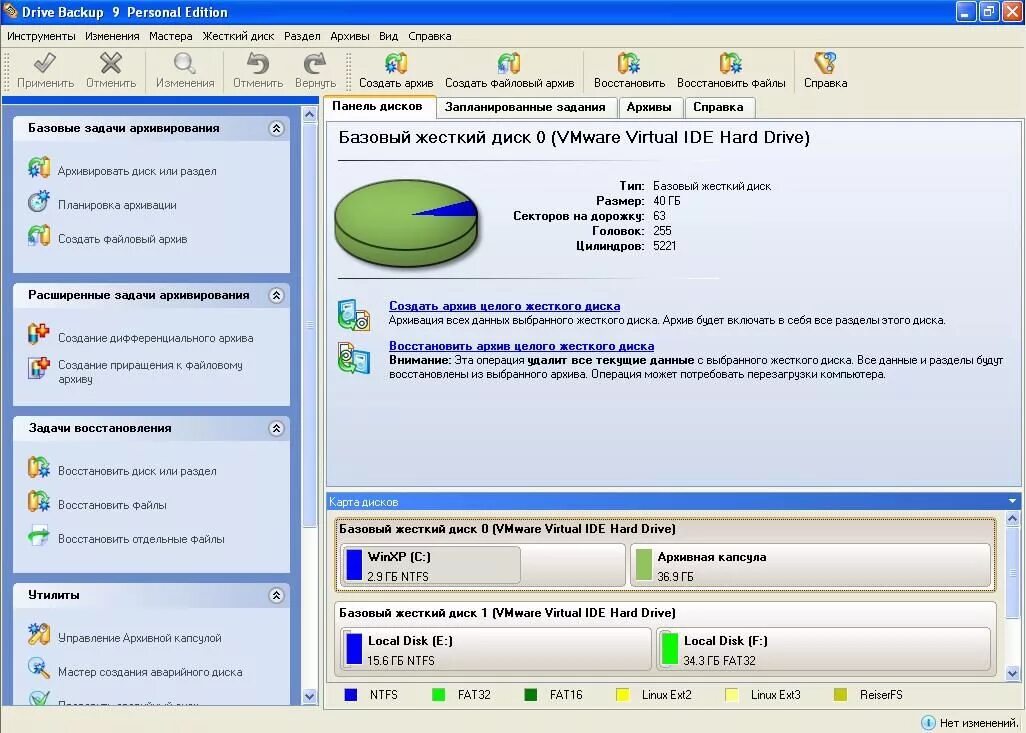This screenshot has height=733, width=1026.
Task: Open Архивировать диск или раздел task
Action: coord(137,171)
